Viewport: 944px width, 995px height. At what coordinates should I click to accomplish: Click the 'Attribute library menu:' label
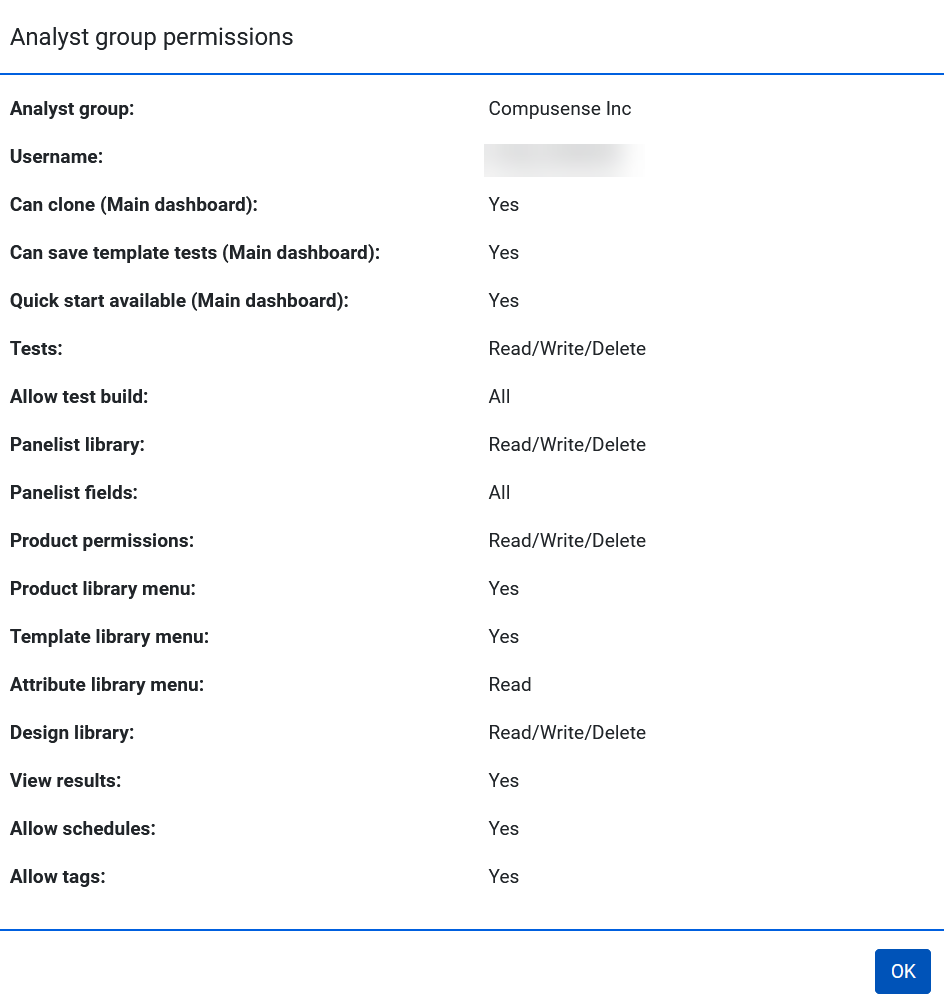107,685
